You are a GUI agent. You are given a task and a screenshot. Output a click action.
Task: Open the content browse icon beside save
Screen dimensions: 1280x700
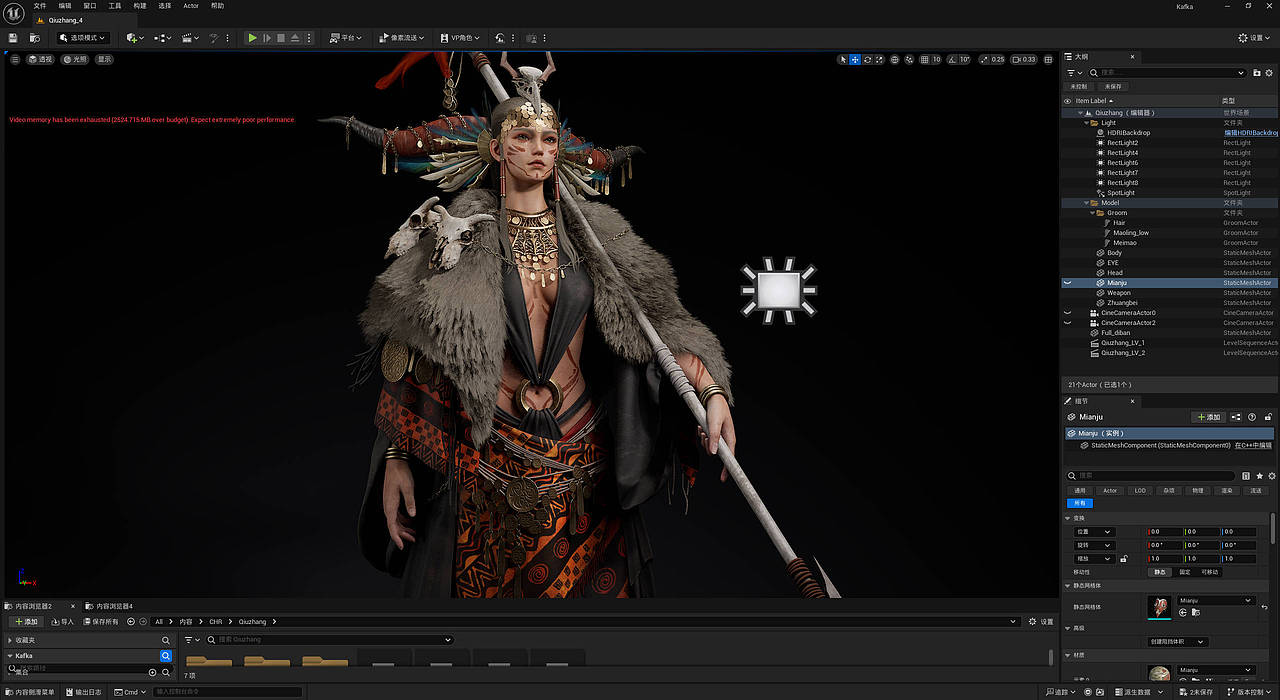coord(35,38)
